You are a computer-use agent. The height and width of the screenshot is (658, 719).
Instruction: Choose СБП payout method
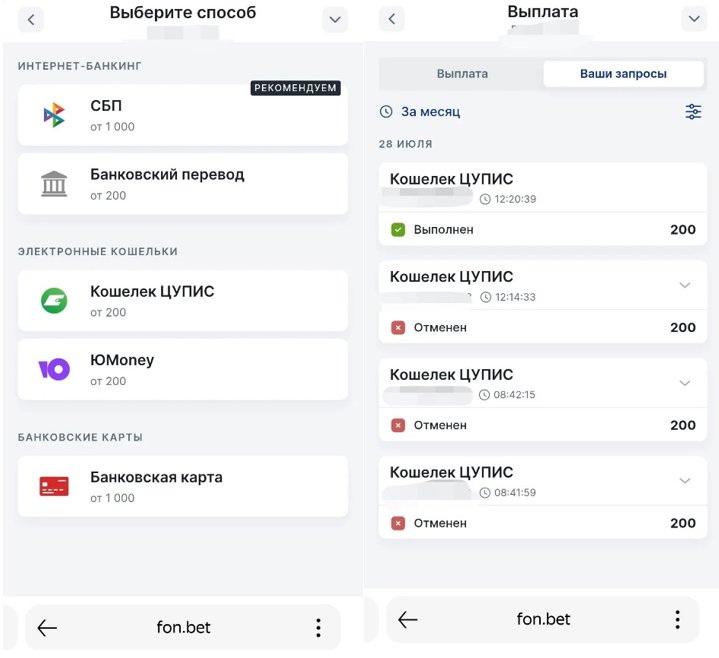point(183,115)
